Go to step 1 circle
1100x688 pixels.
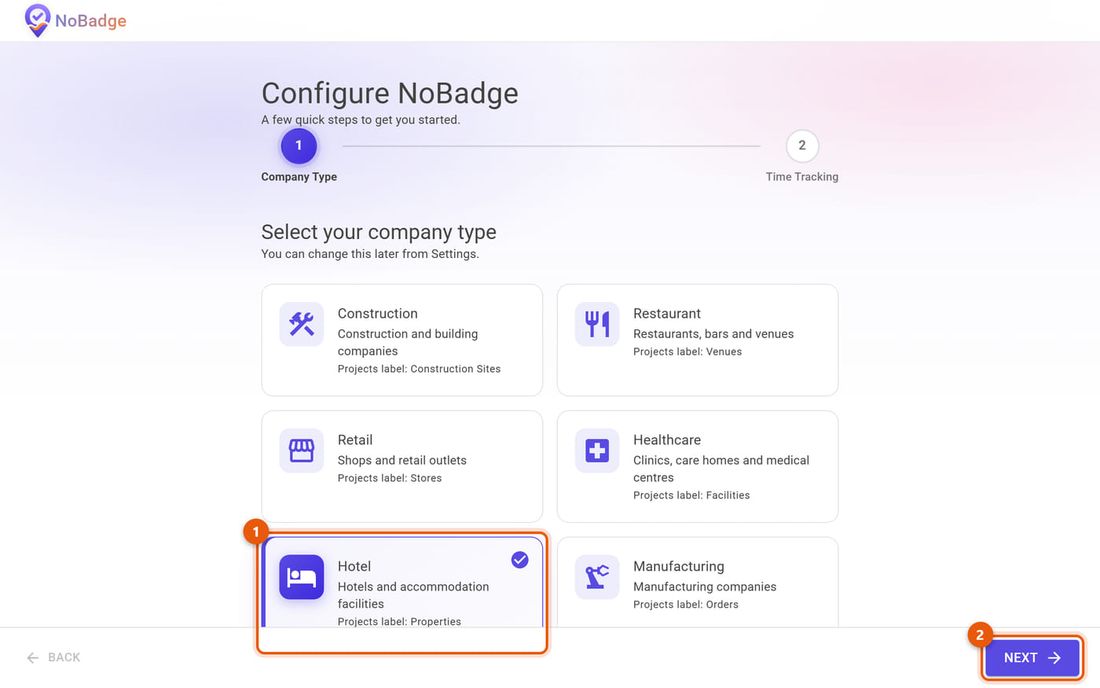pos(299,146)
